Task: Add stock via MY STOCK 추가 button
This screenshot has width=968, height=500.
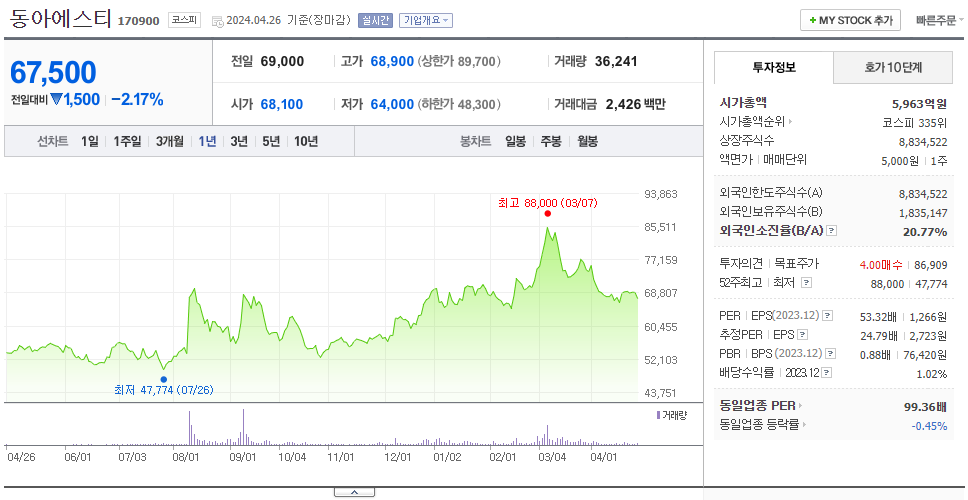Action: tap(850, 20)
